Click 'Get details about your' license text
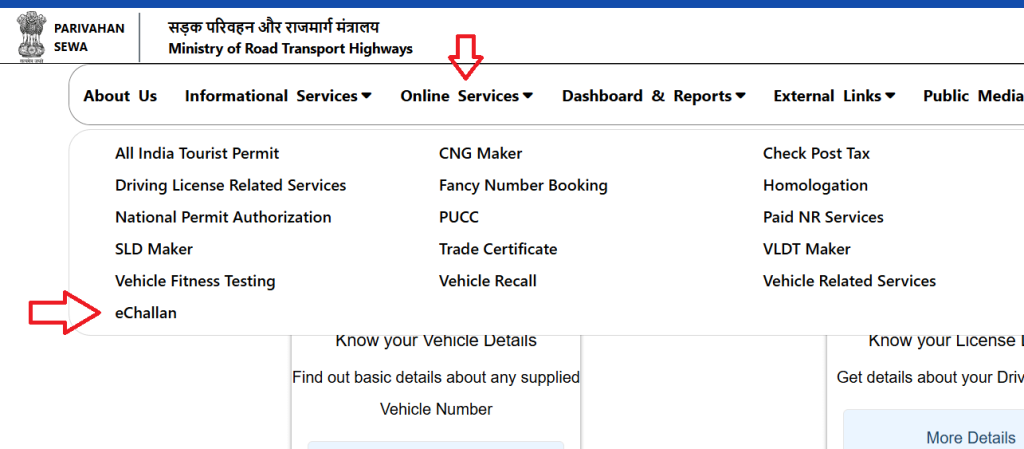 coord(931,377)
